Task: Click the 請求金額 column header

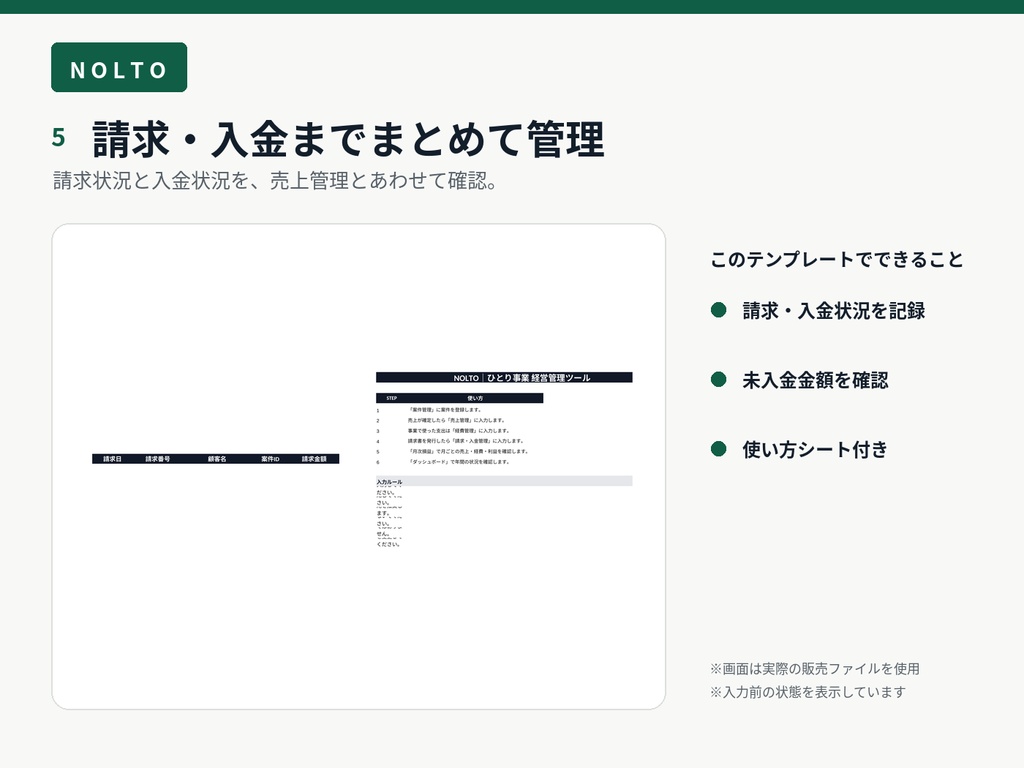Action: (x=314, y=459)
